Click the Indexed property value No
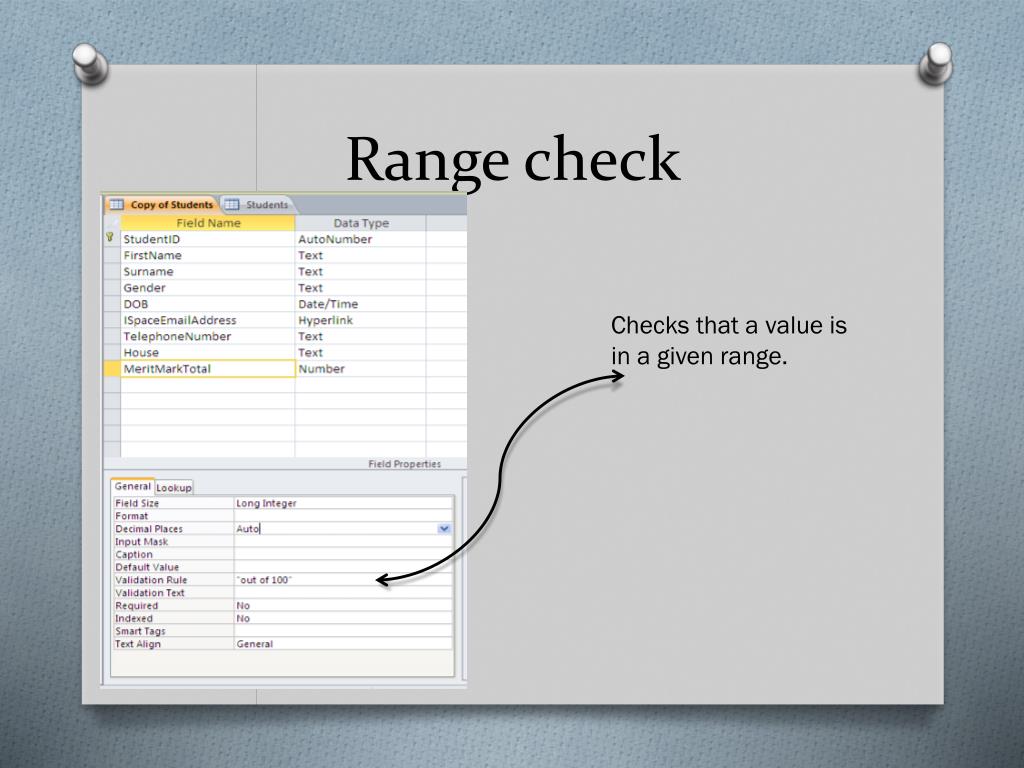The height and width of the screenshot is (768, 1024). pos(343,618)
